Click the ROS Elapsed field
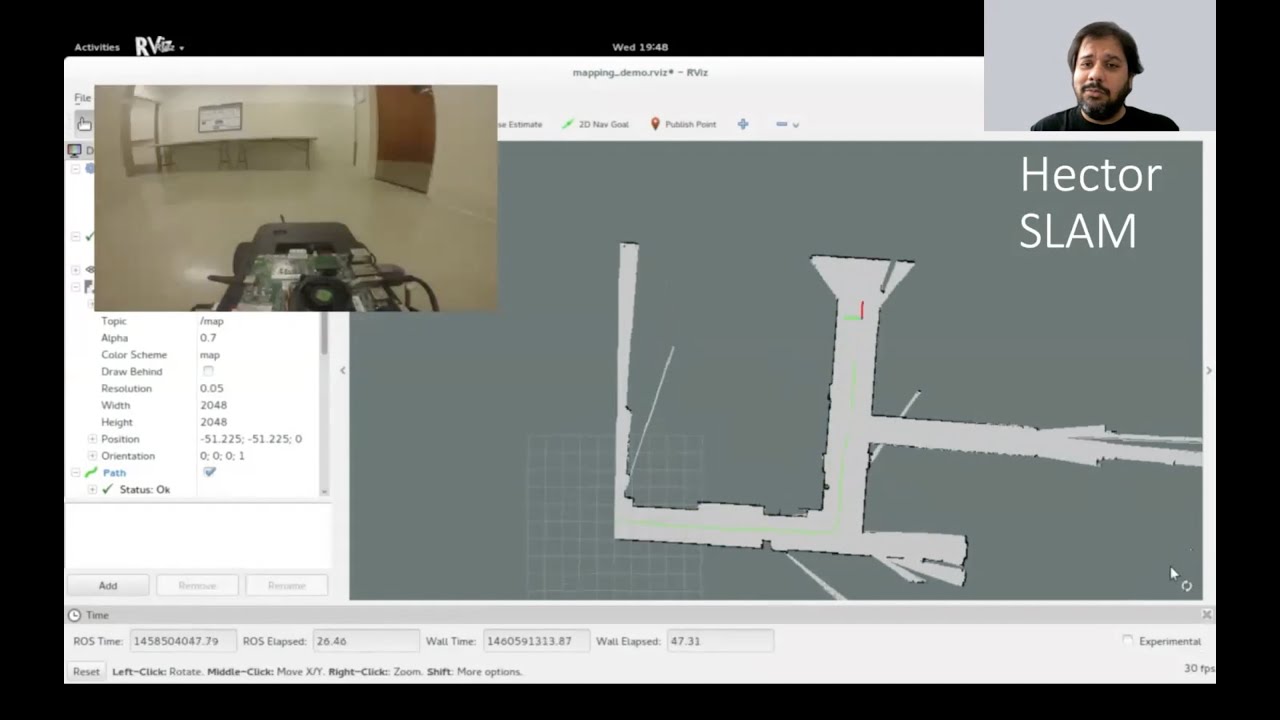This screenshot has height=720, width=1280. (366, 641)
